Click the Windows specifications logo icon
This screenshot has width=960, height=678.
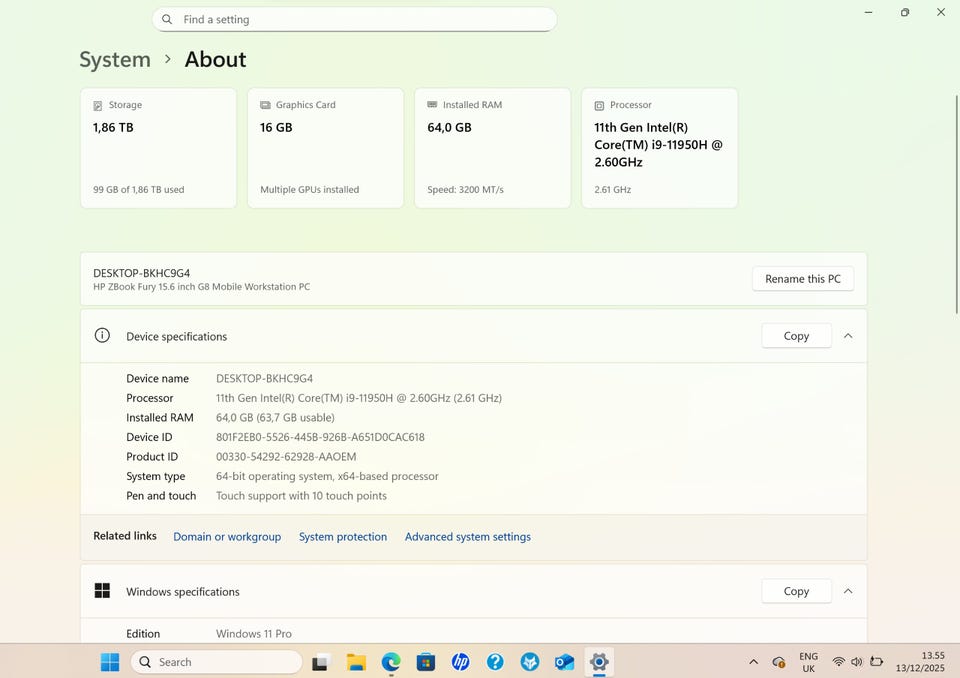pos(102,590)
